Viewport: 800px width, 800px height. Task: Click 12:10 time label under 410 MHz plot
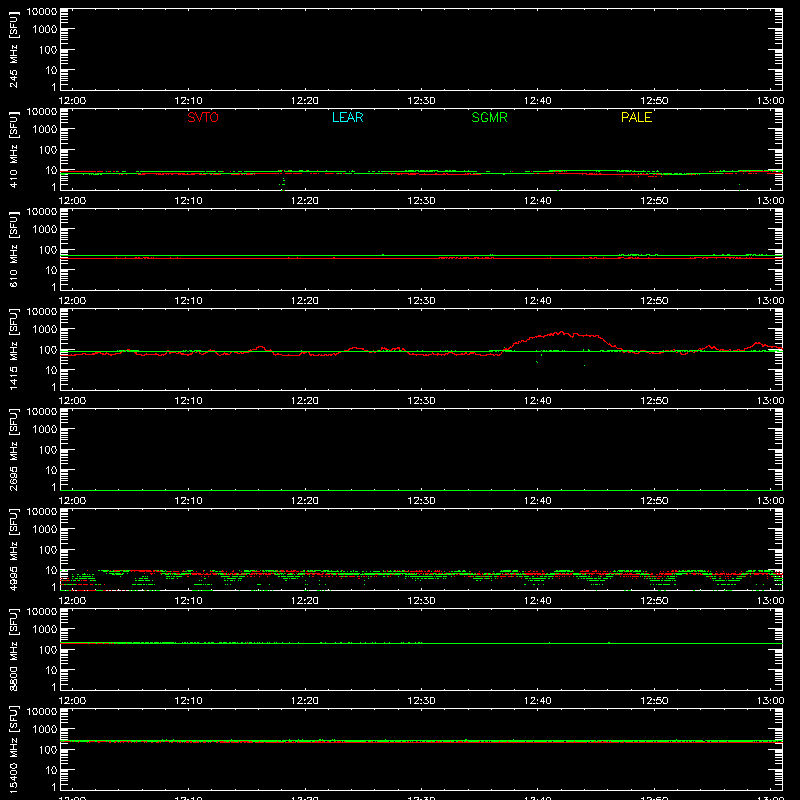point(188,201)
